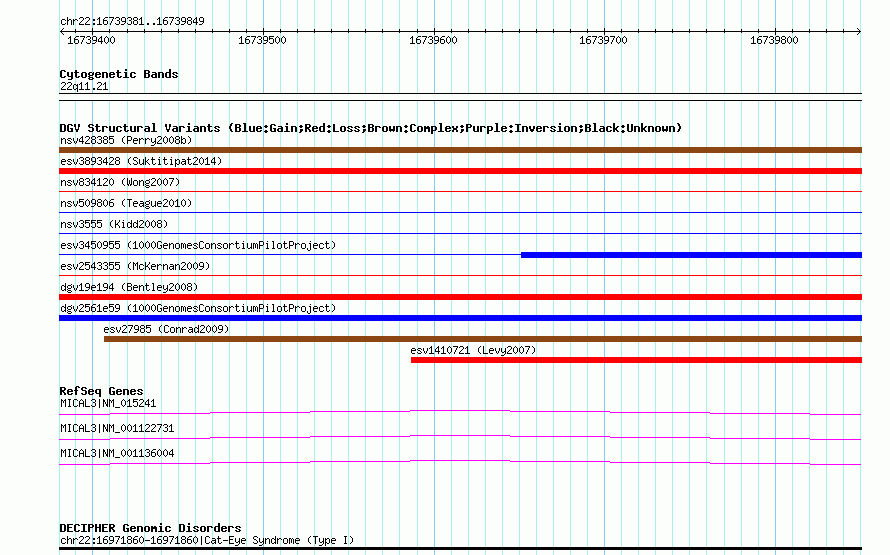
Task: Click esv3450955 1000GenomesConsortiumPilotProject label
Action: point(198,245)
